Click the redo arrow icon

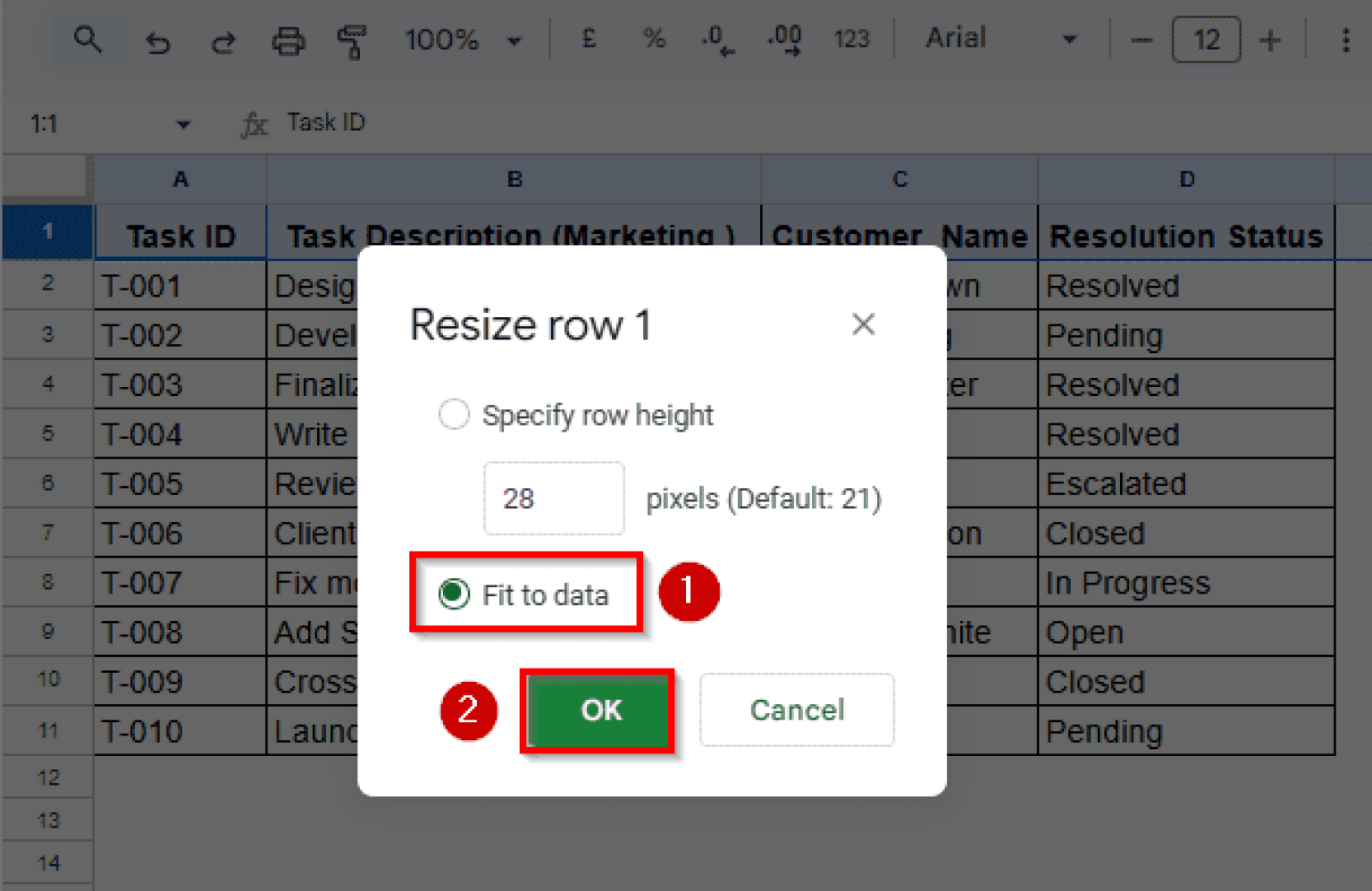pyautogui.click(x=222, y=41)
